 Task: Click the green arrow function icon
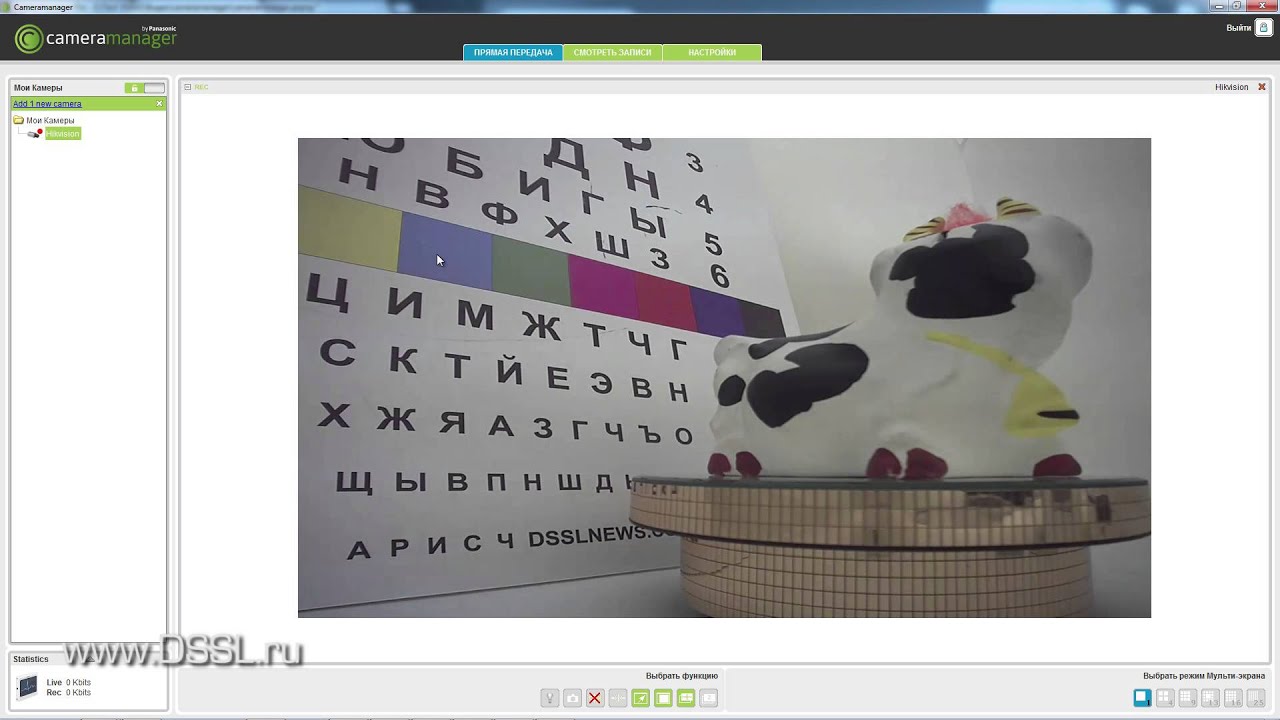click(641, 698)
